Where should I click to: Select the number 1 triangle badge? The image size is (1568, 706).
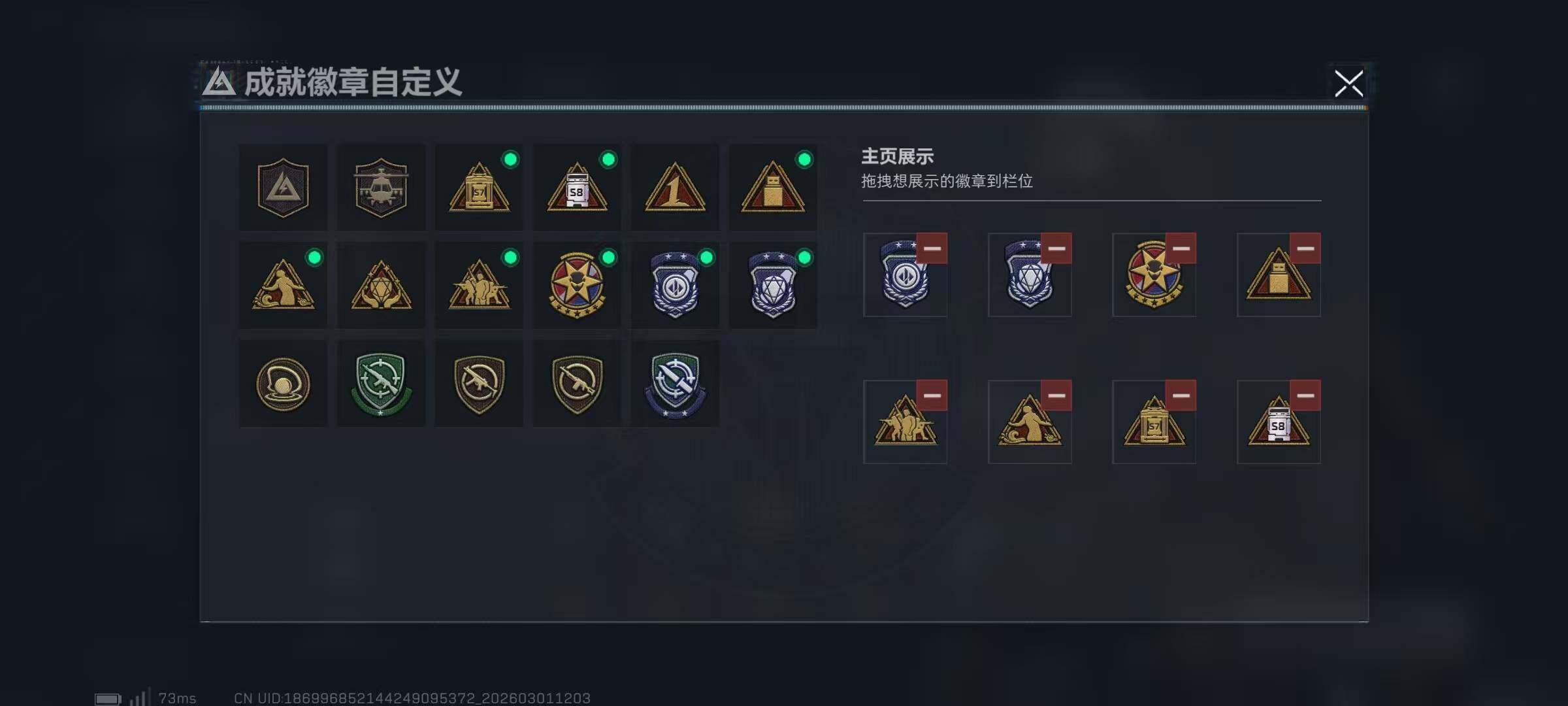tap(675, 188)
